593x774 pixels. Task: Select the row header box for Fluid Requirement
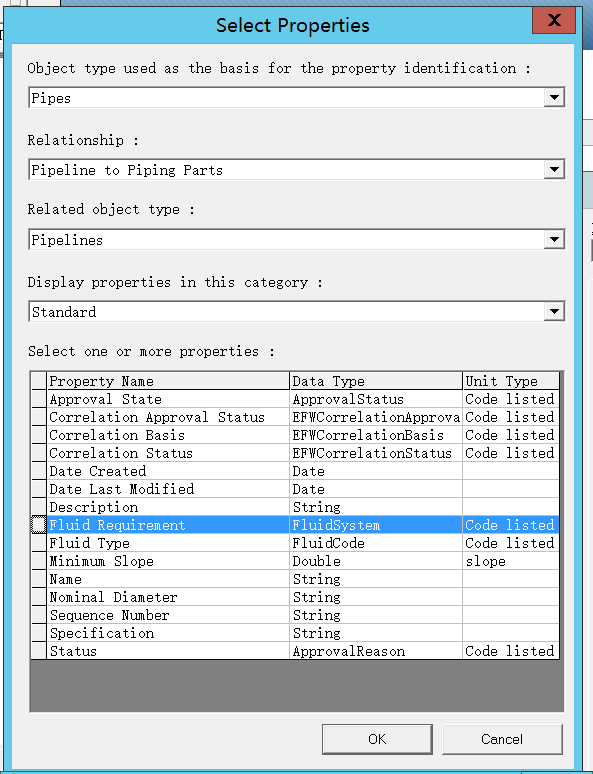pyautogui.click(x=39, y=525)
